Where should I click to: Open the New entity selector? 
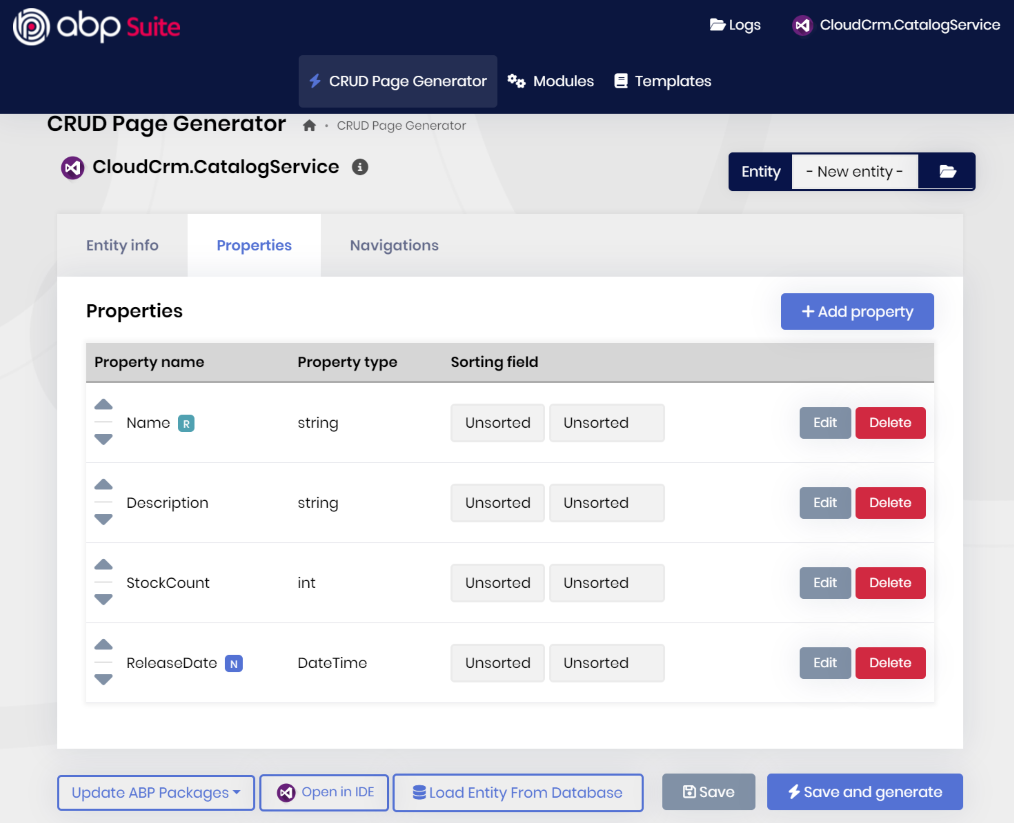point(854,172)
